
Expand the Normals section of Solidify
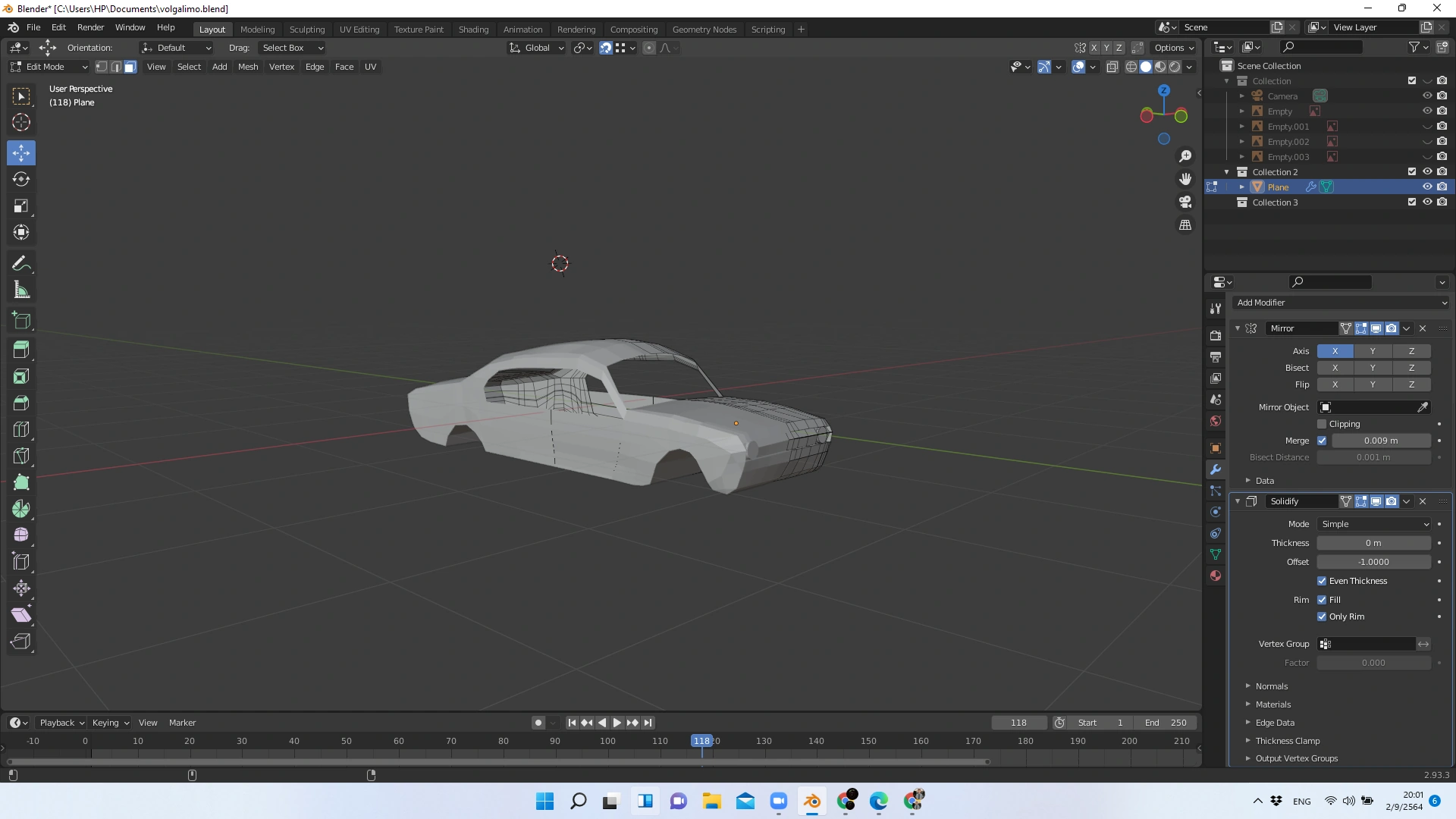[1249, 686]
